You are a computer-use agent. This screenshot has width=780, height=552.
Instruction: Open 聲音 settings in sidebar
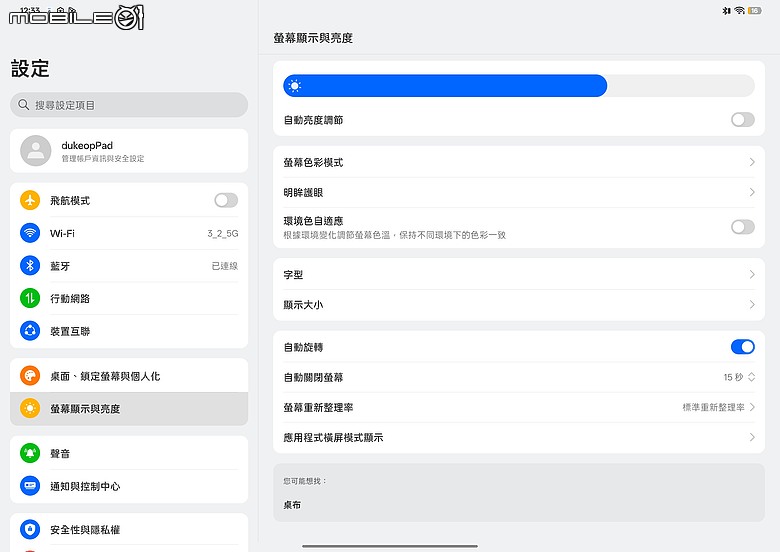point(129,453)
